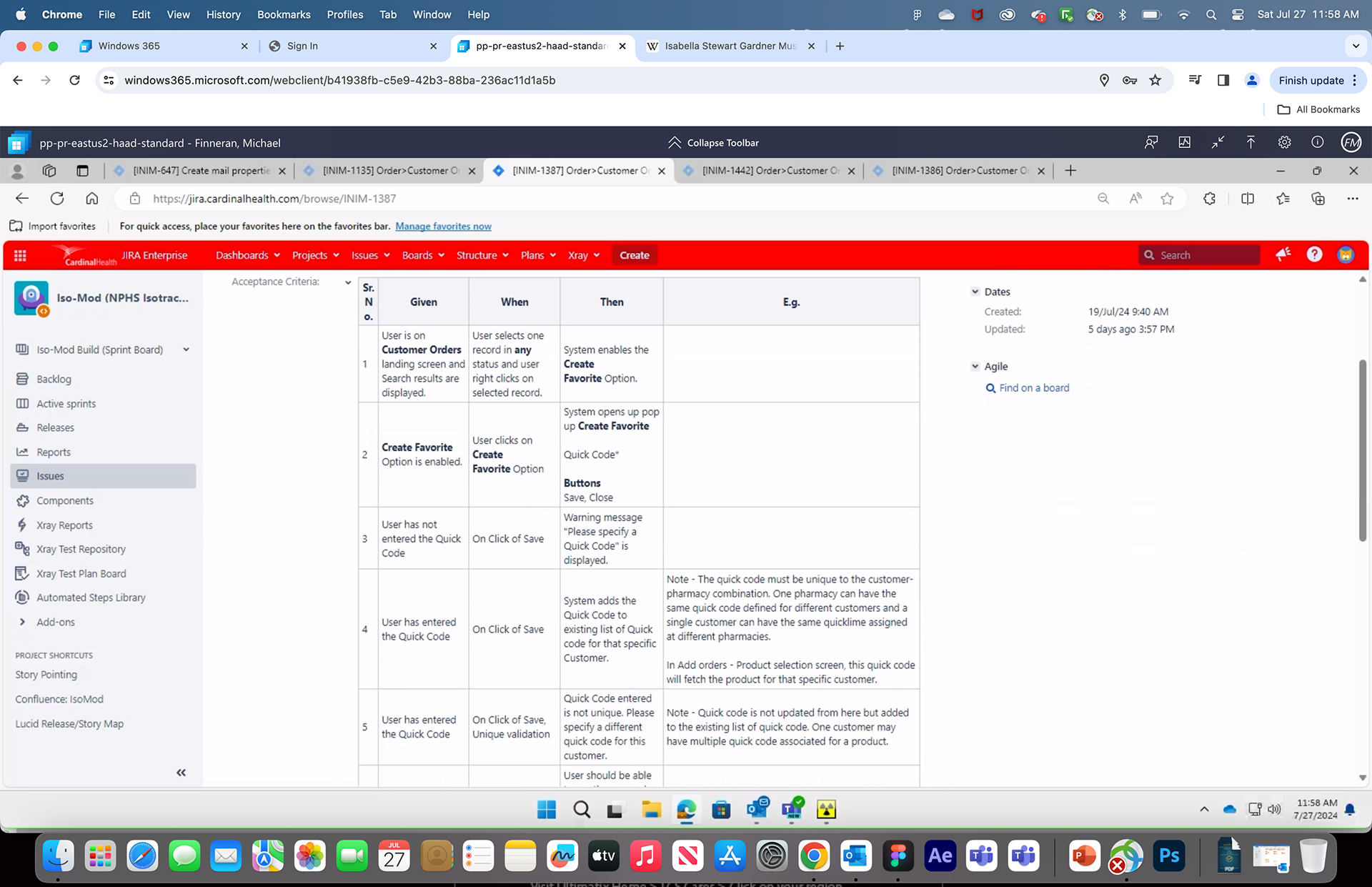Collapse the Dates section
The image size is (1372, 887).
tap(975, 292)
